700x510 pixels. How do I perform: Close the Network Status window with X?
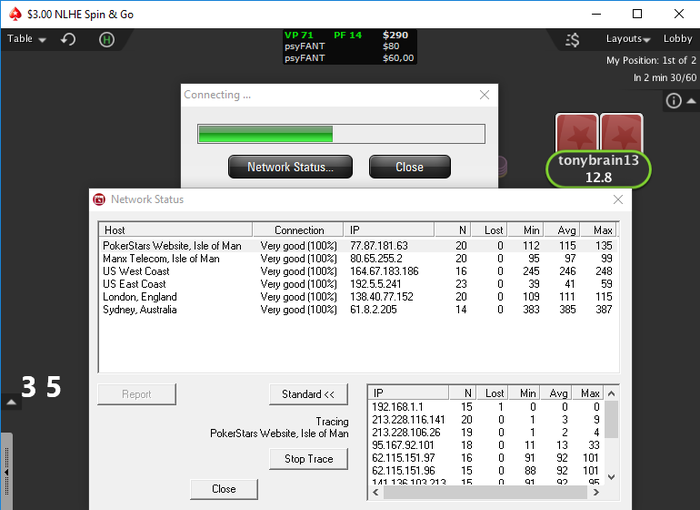coord(618,200)
